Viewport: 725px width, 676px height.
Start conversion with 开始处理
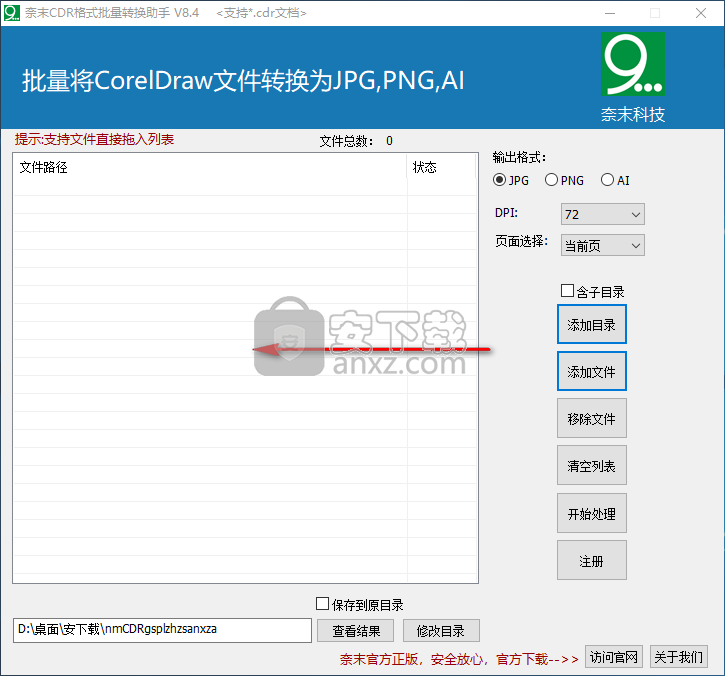591,514
